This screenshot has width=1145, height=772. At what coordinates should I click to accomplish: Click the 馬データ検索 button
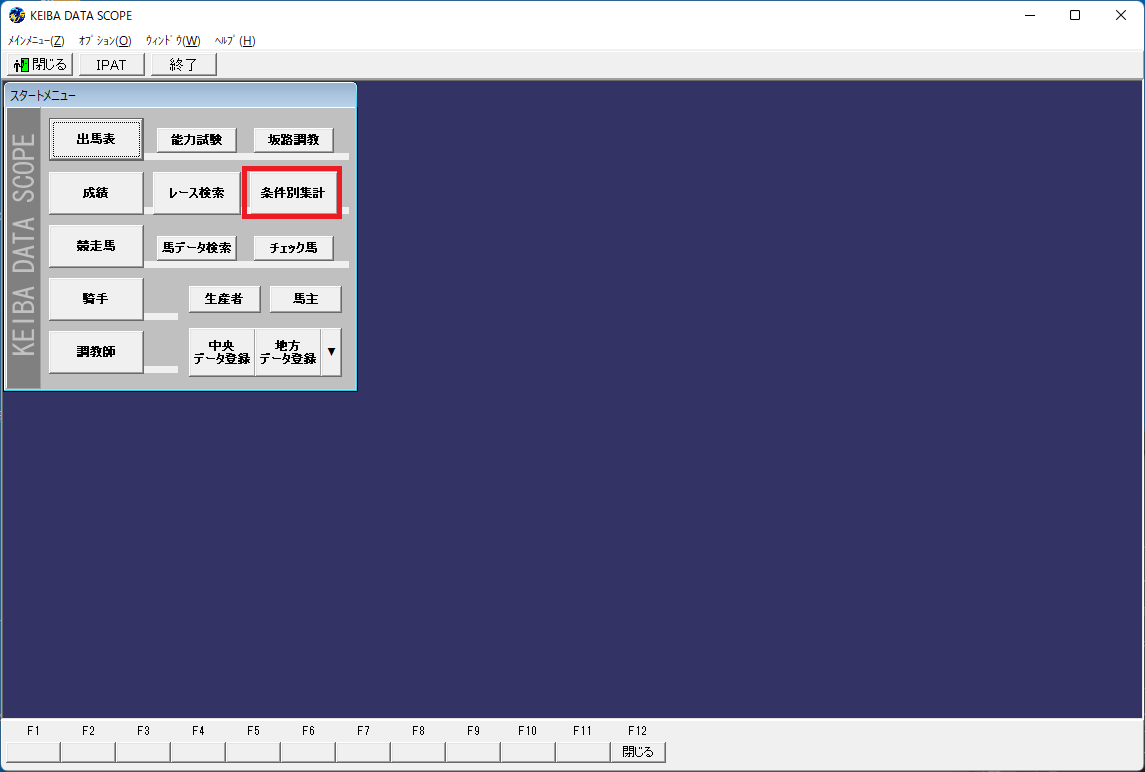[x=196, y=248]
